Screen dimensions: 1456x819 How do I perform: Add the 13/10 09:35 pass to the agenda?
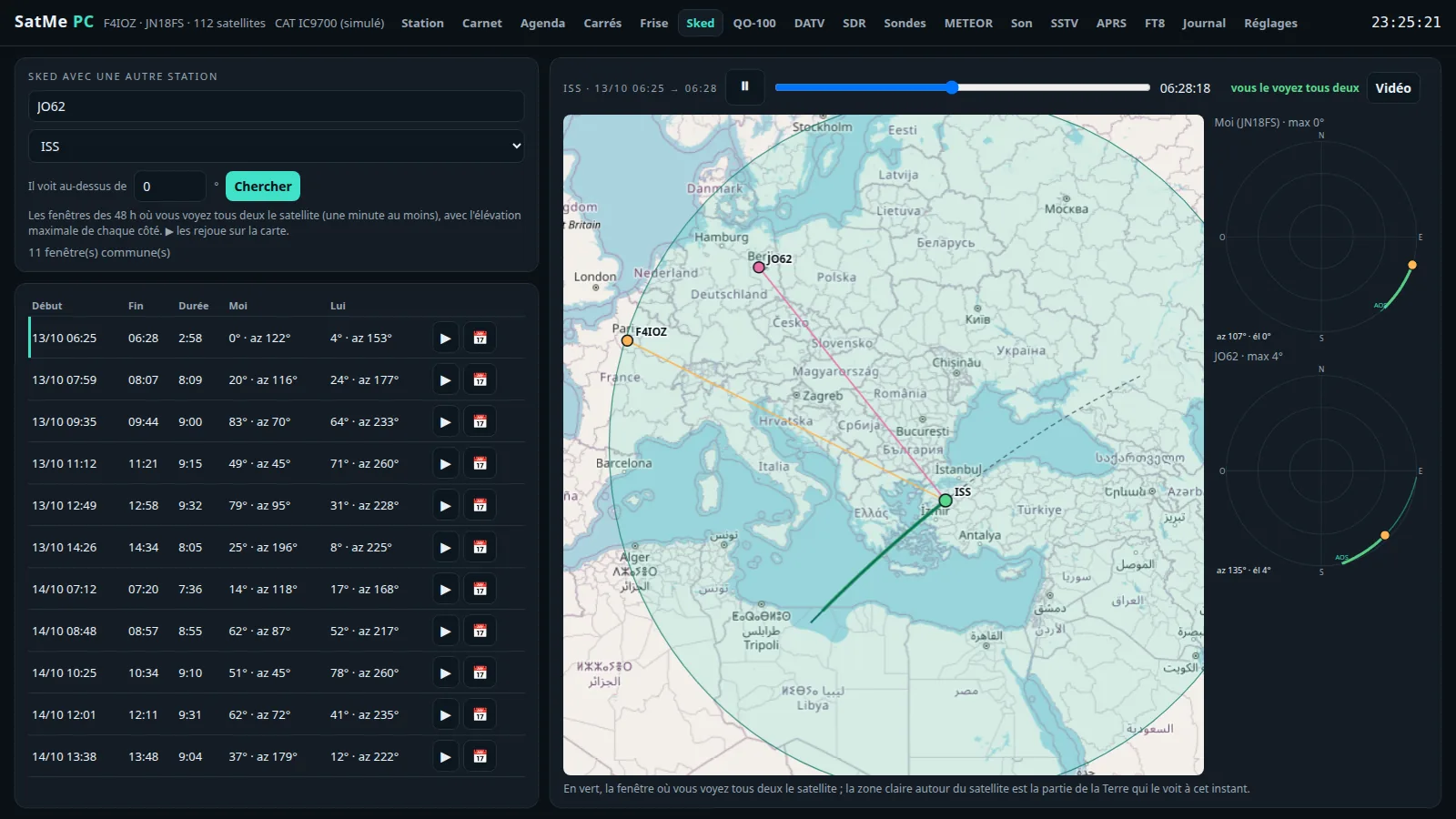[480, 422]
